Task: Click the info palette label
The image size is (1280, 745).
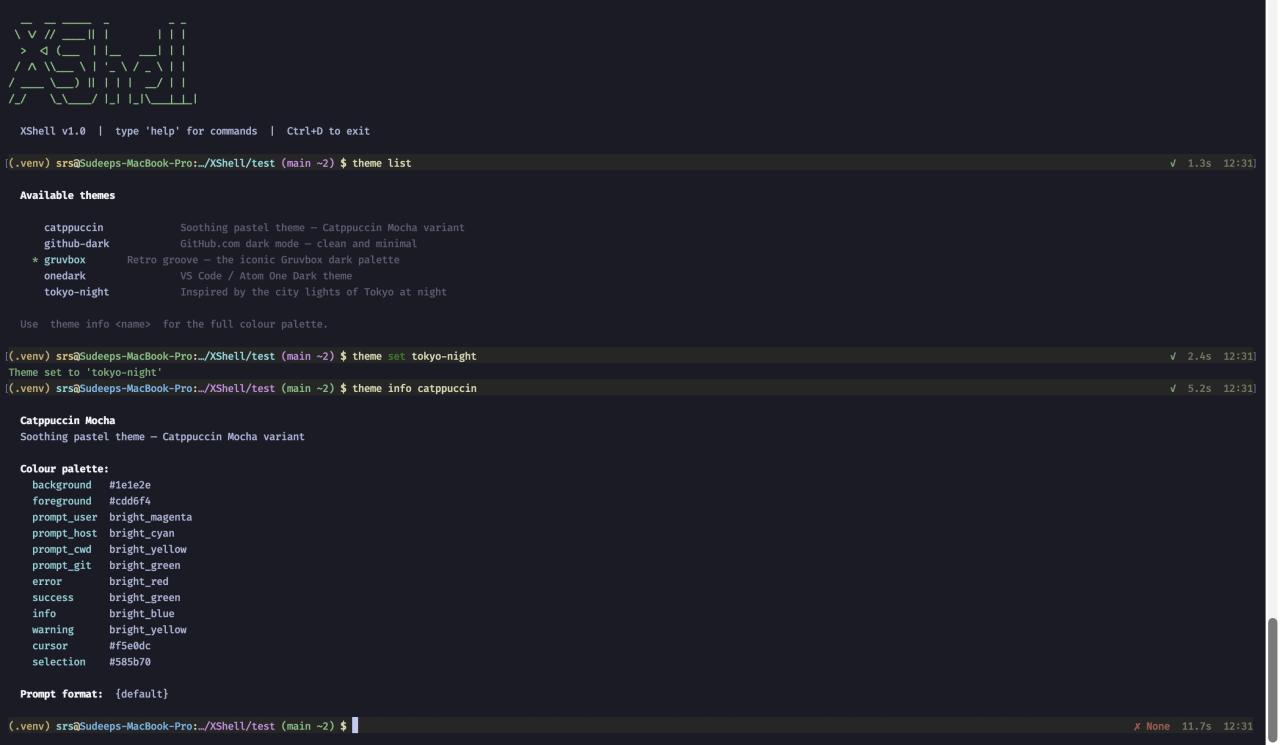Action: pyautogui.click(x=44, y=614)
